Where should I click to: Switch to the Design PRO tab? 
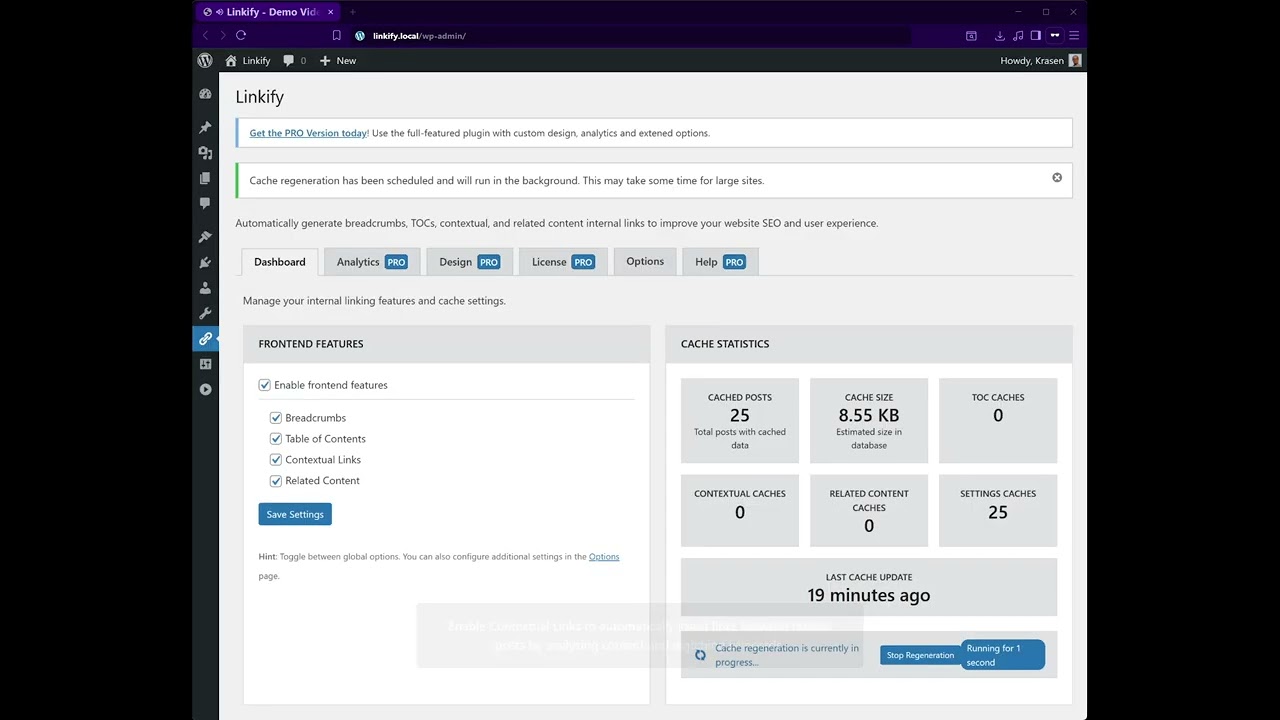(469, 262)
